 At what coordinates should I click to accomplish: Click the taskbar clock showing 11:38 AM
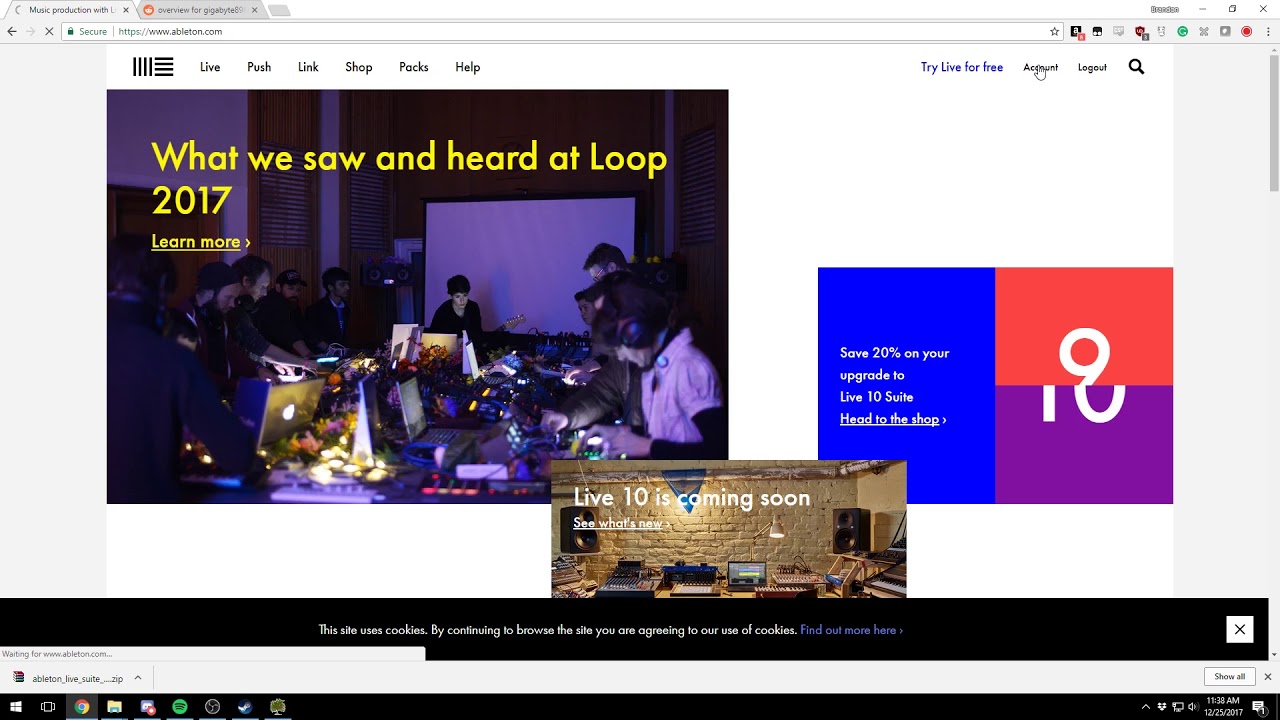click(1223, 707)
